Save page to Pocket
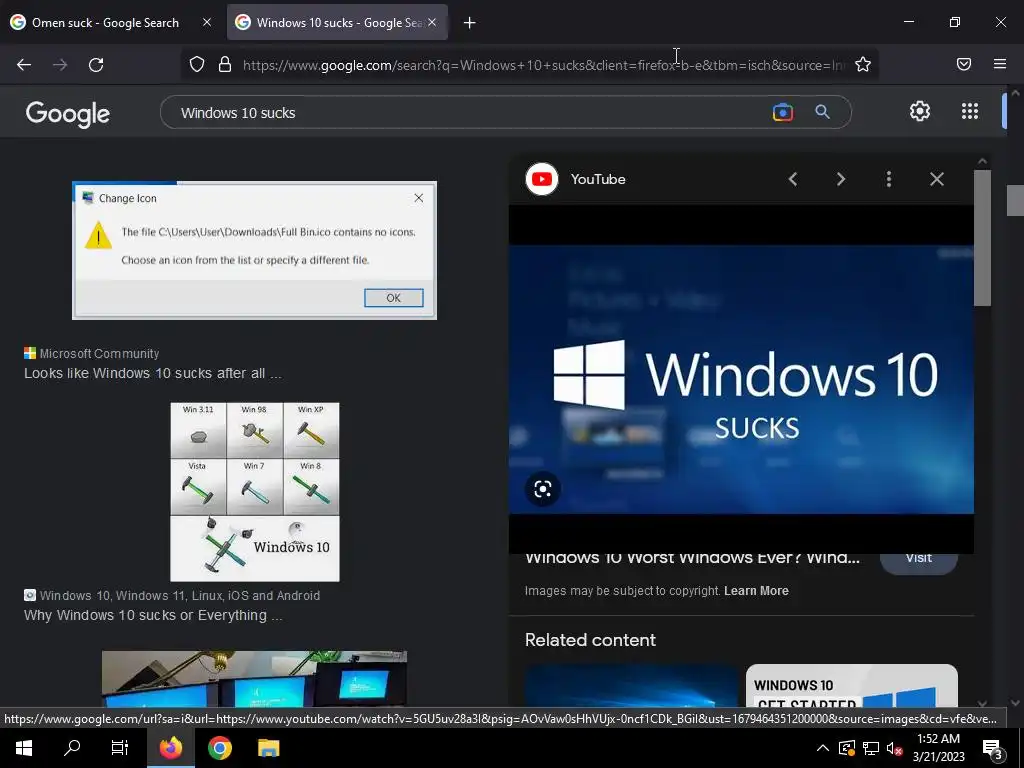Image resolution: width=1024 pixels, height=768 pixels. click(964, 64)
